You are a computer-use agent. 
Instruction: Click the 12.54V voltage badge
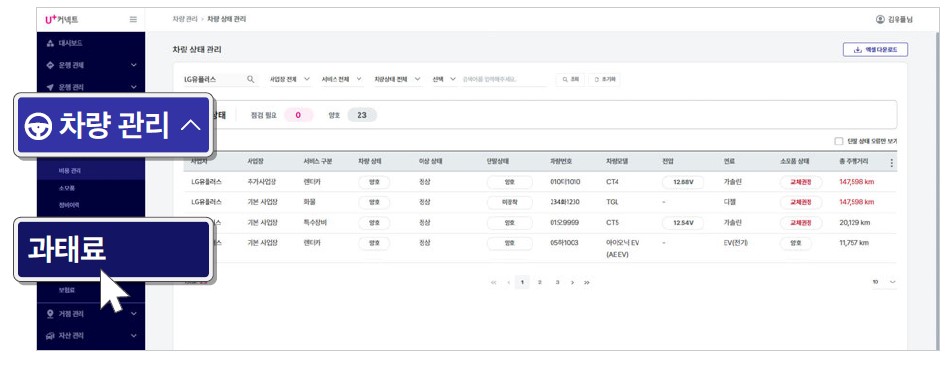682,223
